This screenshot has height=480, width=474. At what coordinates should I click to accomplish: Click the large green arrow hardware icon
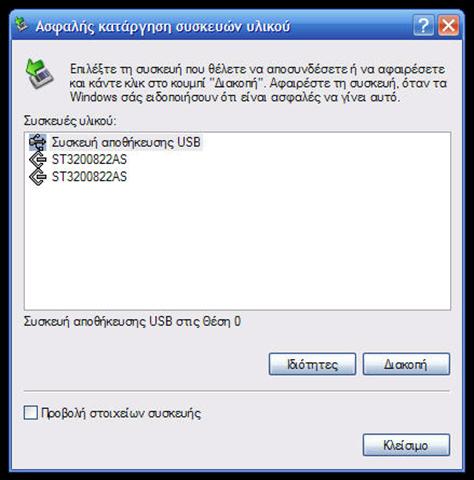39,74
